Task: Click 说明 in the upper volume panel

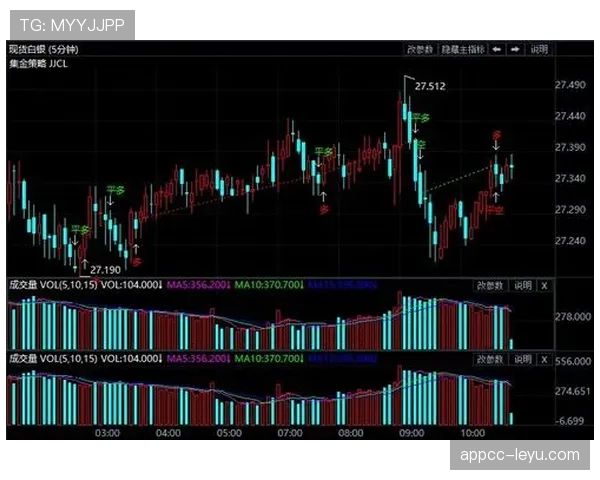Action: click(522, 286)
